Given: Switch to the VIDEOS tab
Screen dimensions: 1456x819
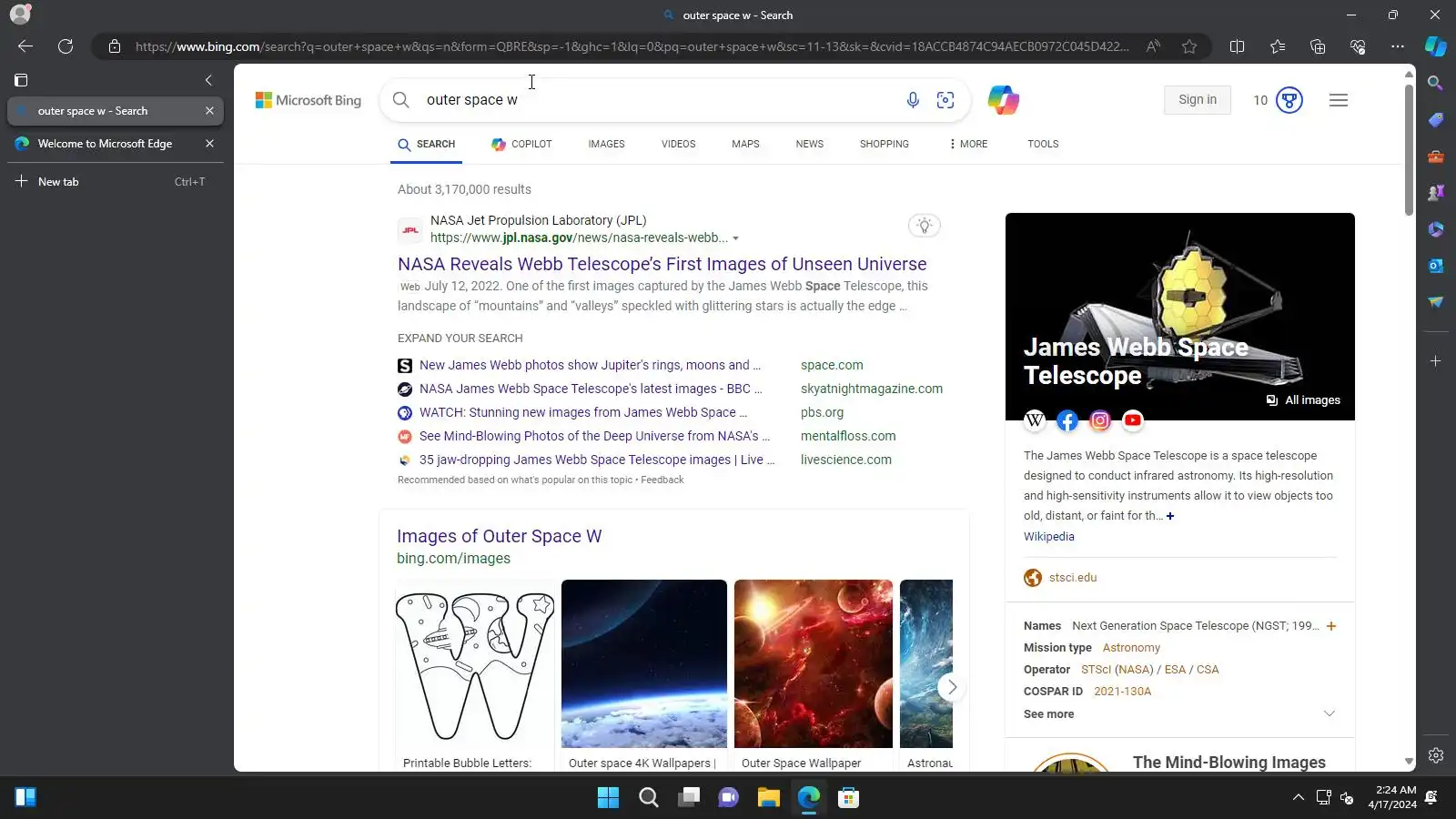Looking at the screenshot, I should coord(678,144).
